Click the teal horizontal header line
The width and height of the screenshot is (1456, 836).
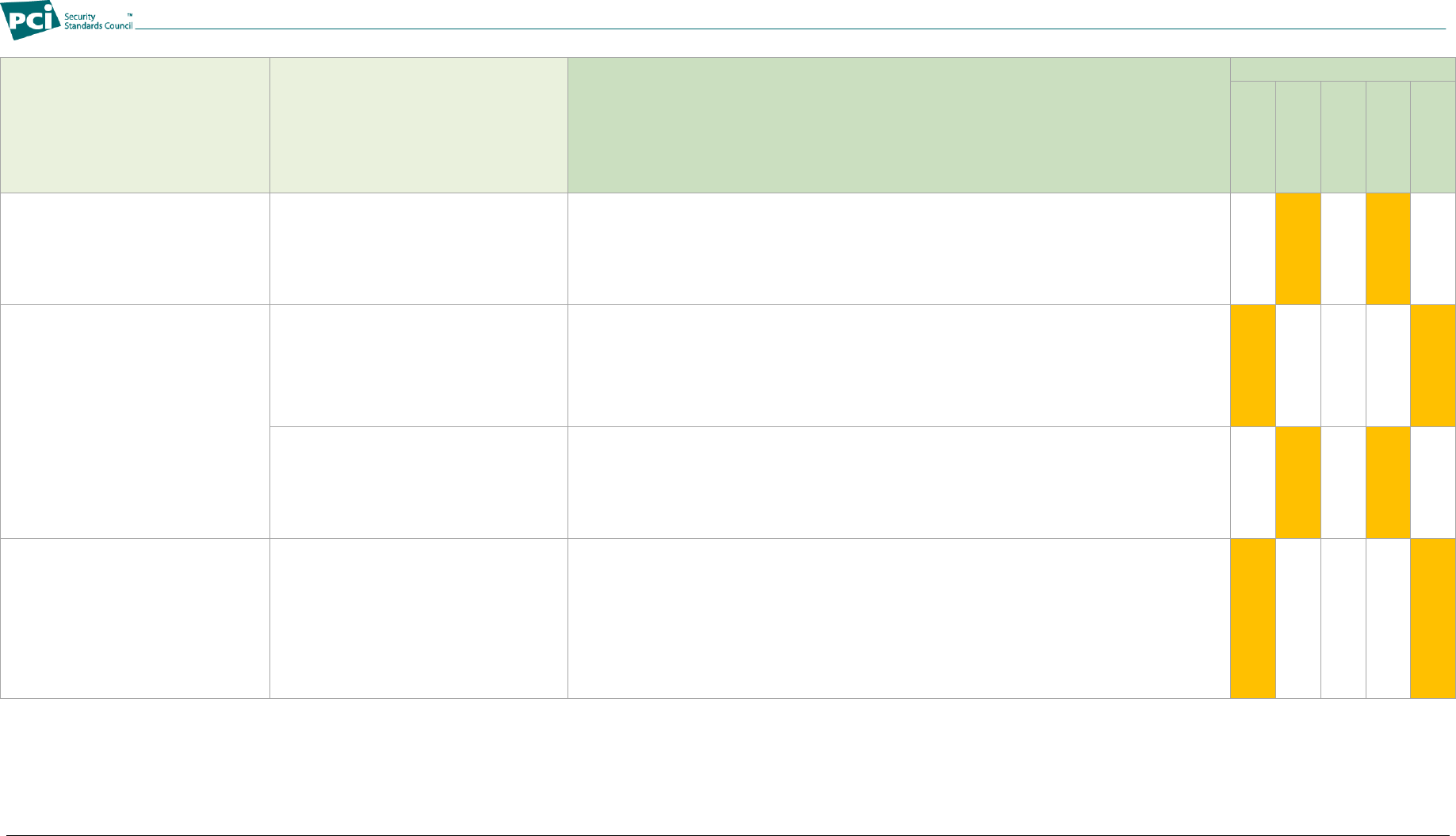tap(790, 29)
